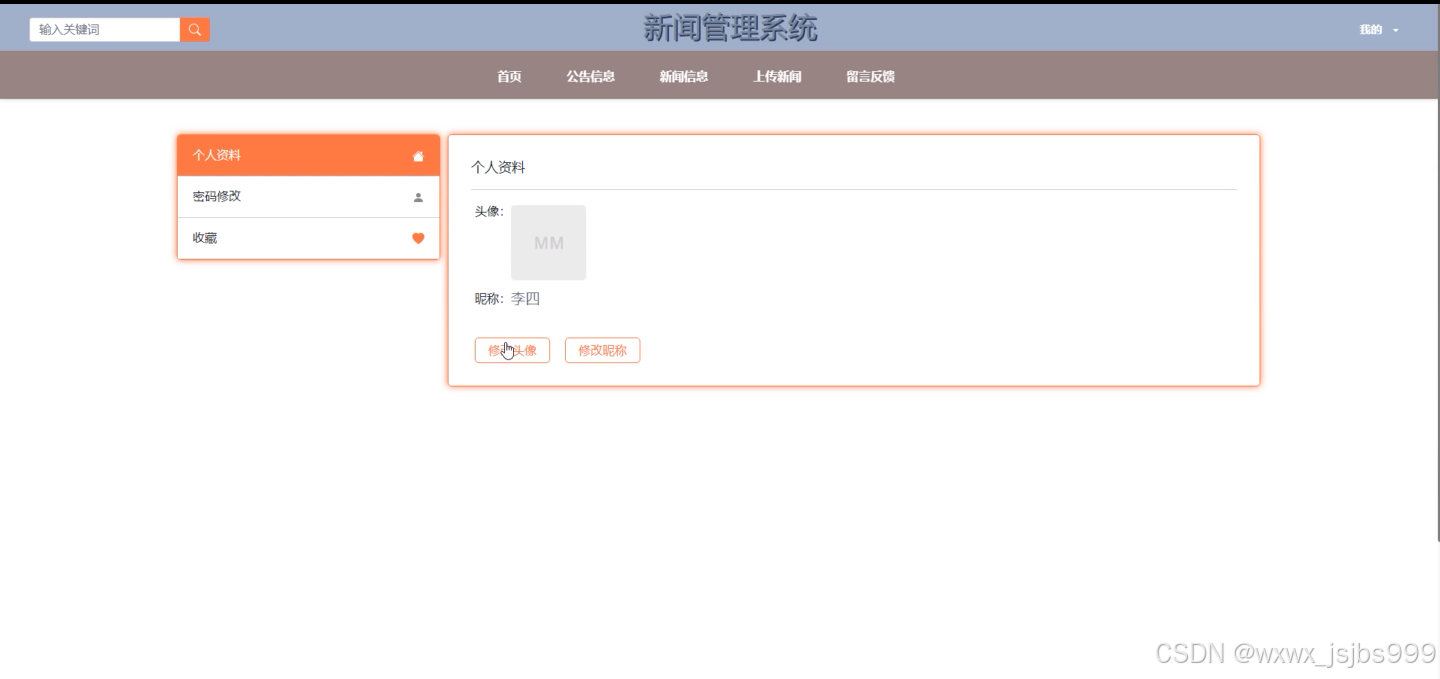Select the 个人资料 sidebar tab
This screenshot has width=1440, height=679.
click(308, 155)
